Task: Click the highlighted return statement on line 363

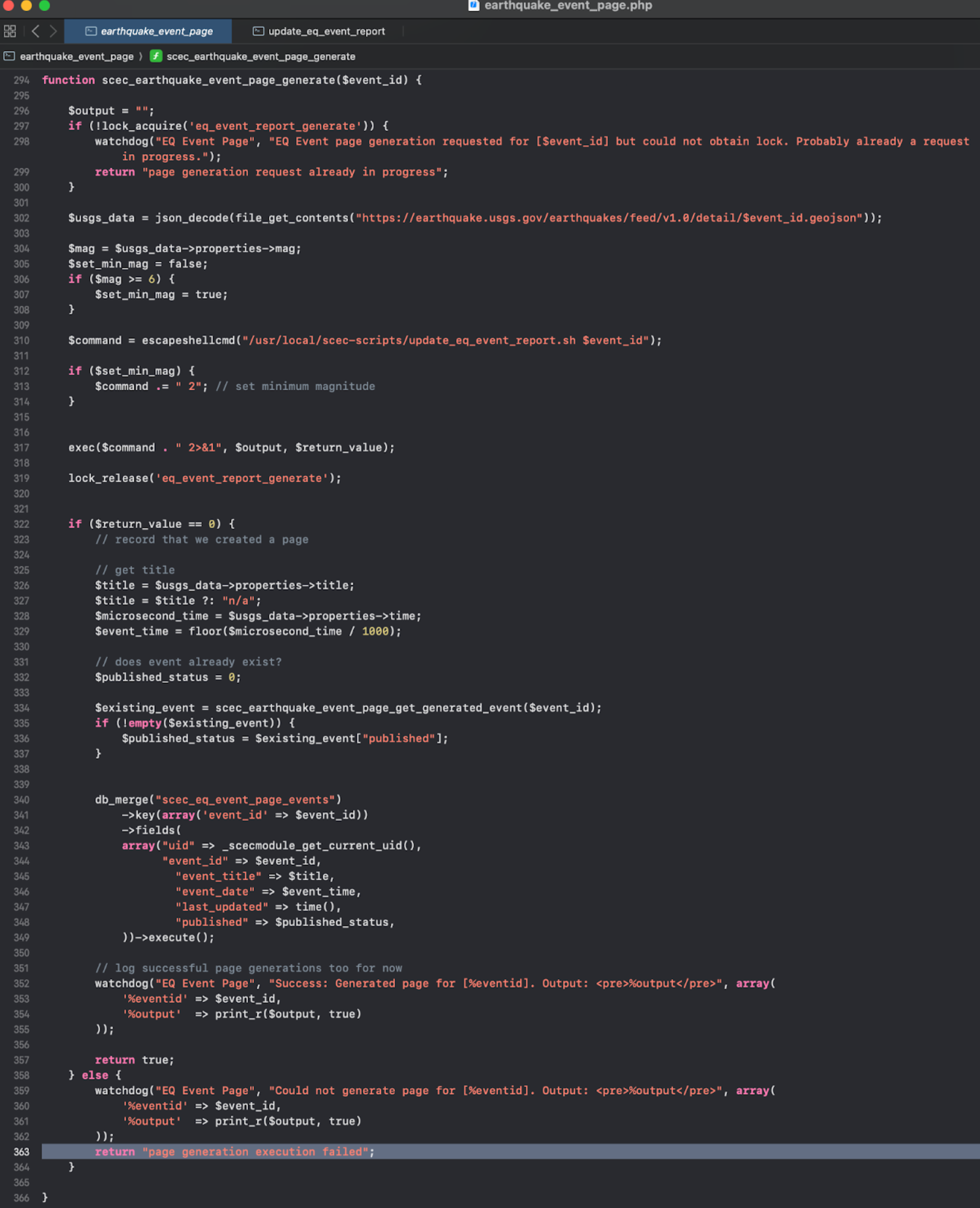Action: tap(234, 1151)
